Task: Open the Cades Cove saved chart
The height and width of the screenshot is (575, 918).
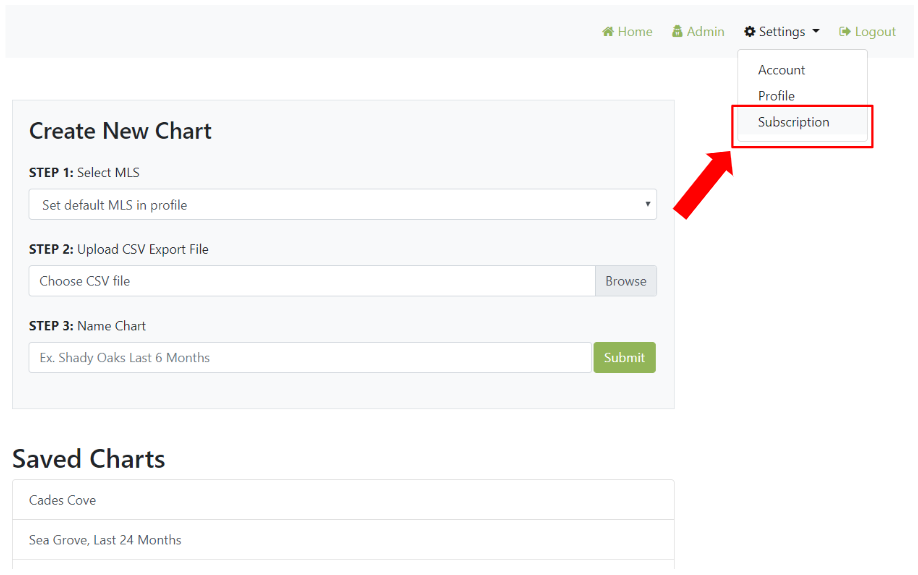Action: tap(343, 500)
